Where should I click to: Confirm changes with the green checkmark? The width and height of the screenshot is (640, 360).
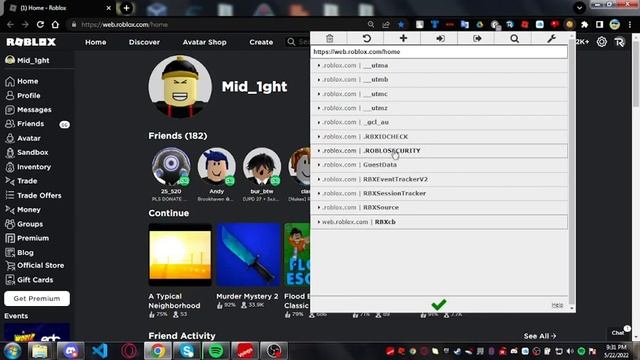click(x=439, y=304)
